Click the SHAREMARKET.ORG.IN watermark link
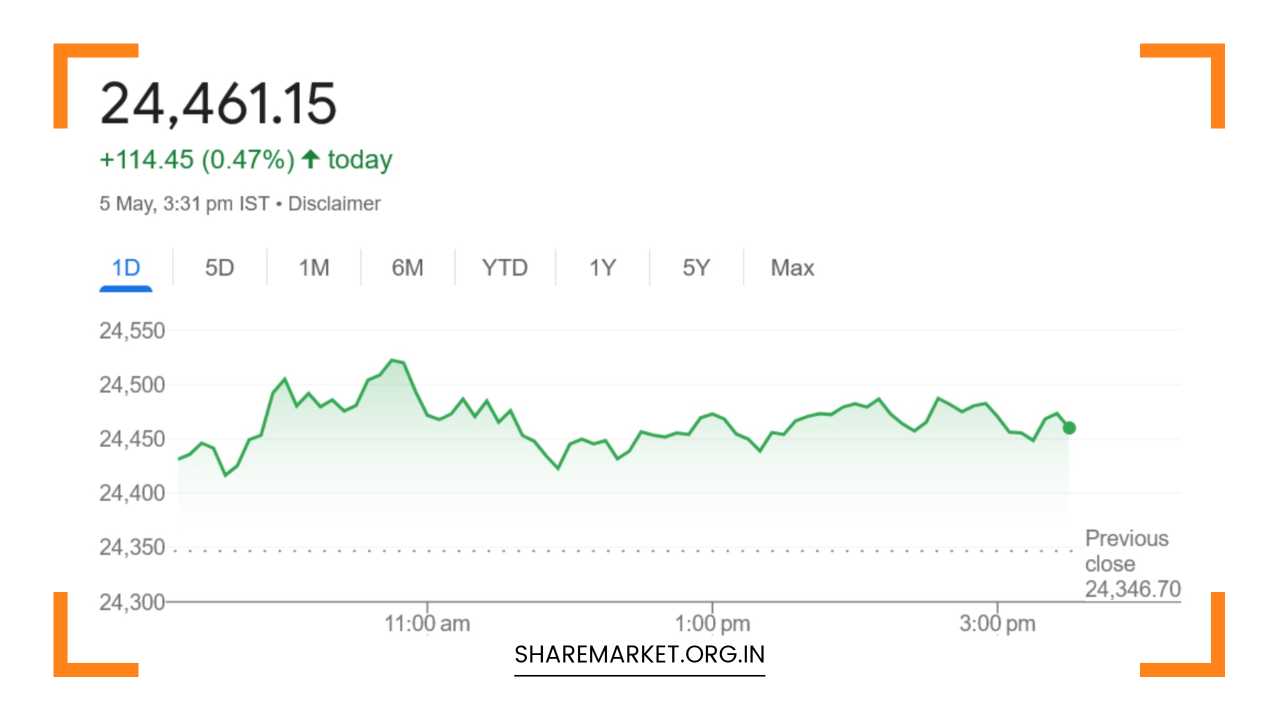 (639, 655)
